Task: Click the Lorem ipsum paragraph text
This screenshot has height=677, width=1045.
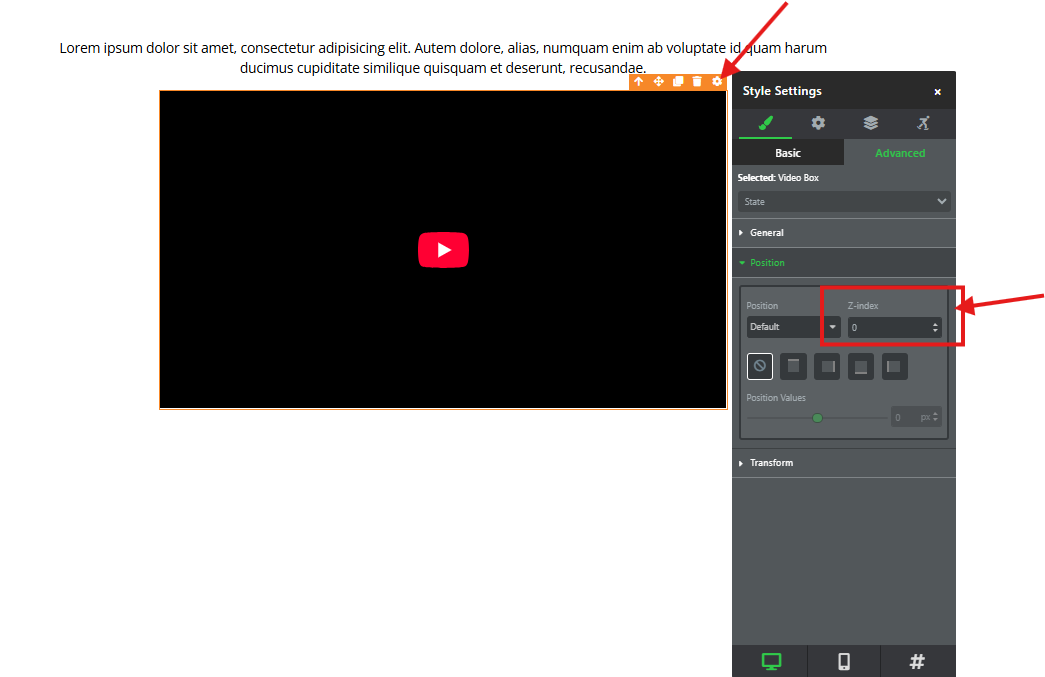Action: (x=443, y=57)
